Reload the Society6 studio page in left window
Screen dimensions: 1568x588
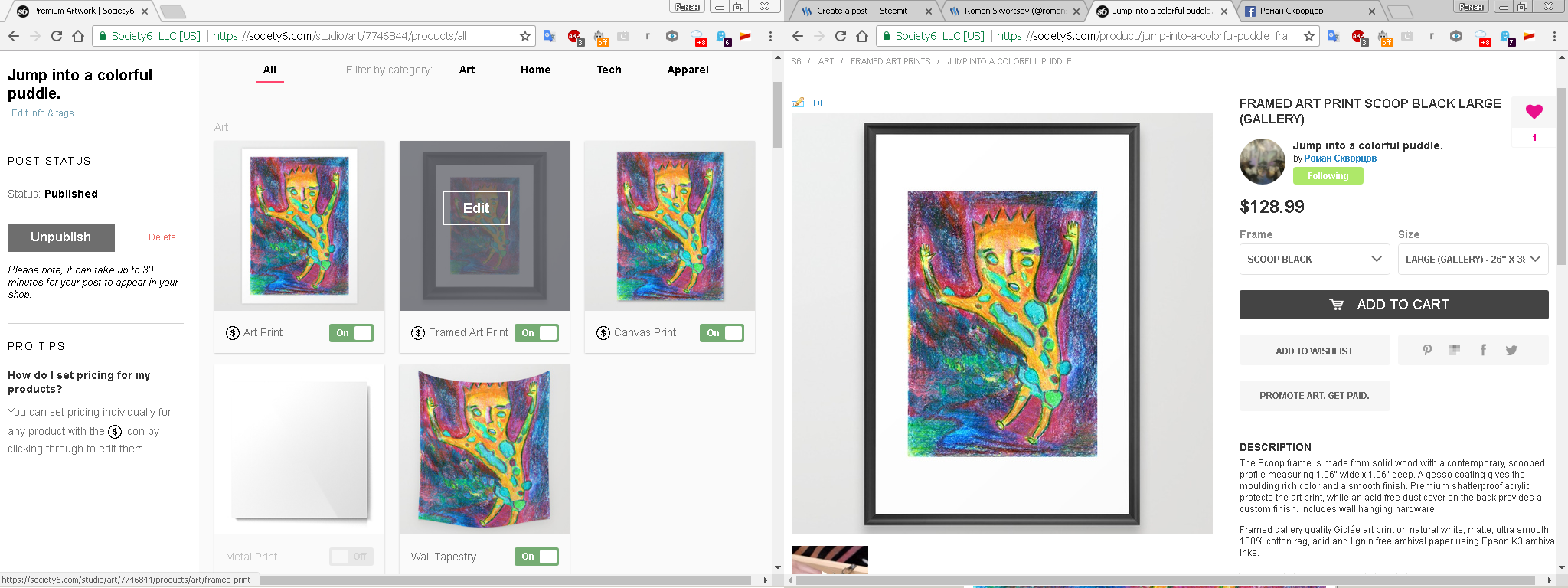coord(57,36)
